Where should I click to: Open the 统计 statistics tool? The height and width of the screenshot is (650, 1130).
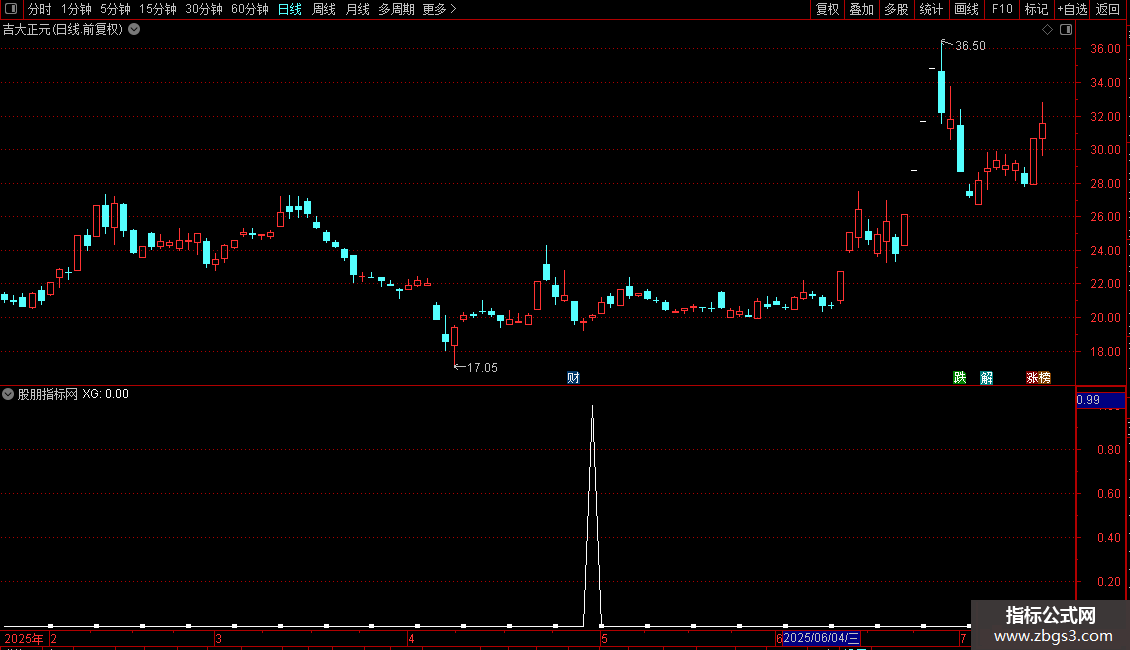click(x=931, y=9)
